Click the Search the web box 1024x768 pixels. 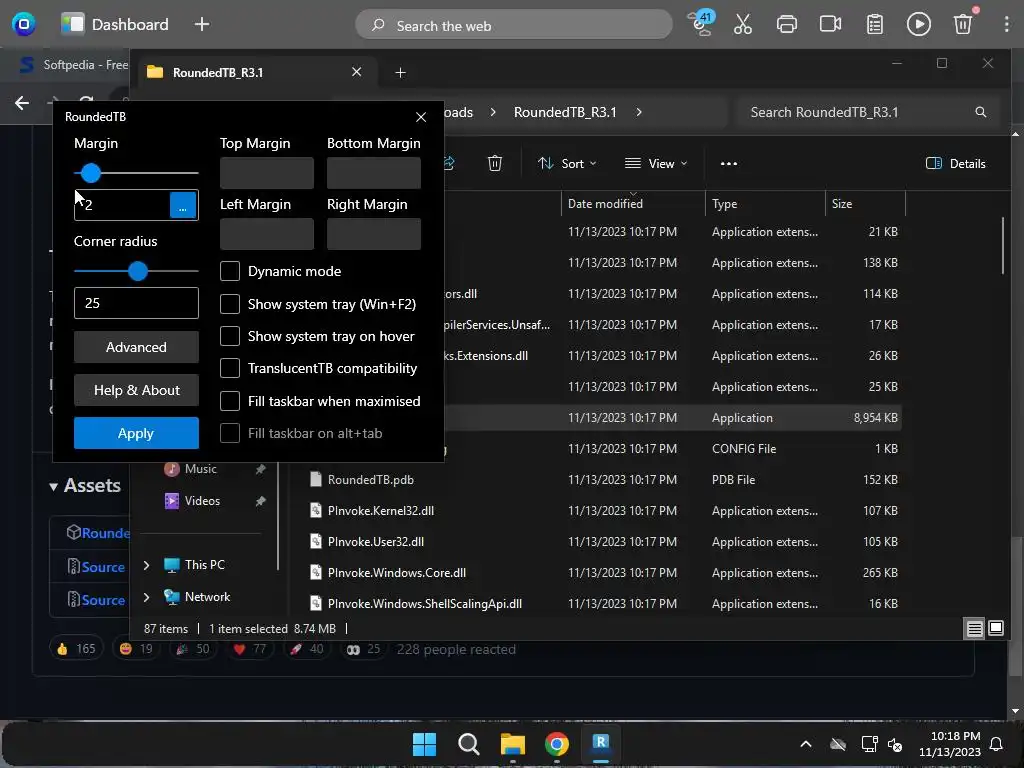pos(513,25)
